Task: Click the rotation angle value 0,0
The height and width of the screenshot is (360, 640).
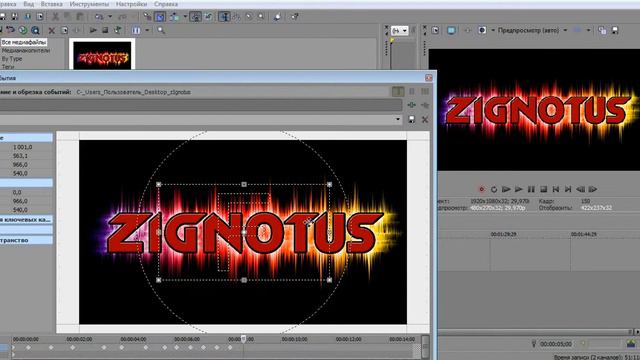Action: [x=17, y=192]
